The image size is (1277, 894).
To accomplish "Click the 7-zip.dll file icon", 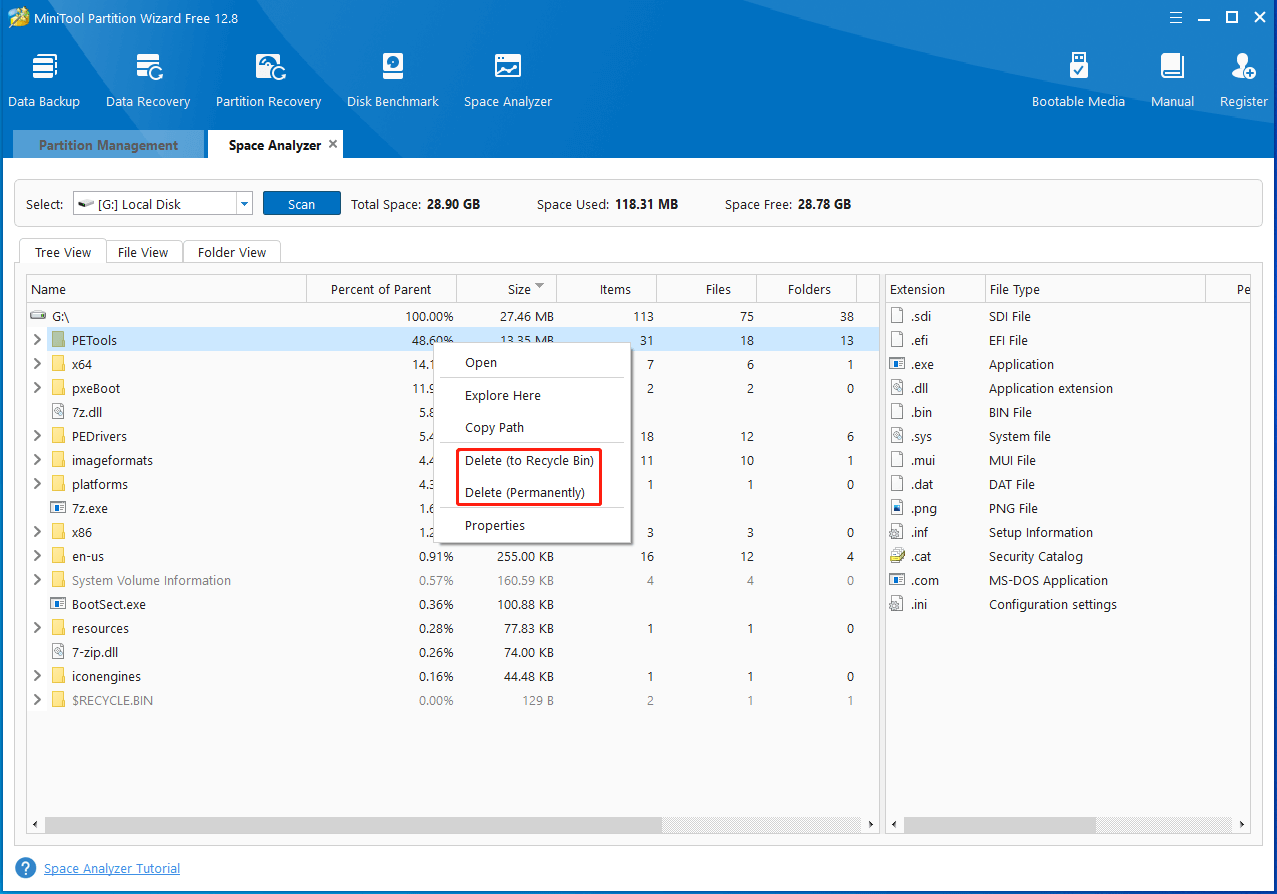I will tap(58, 652).
